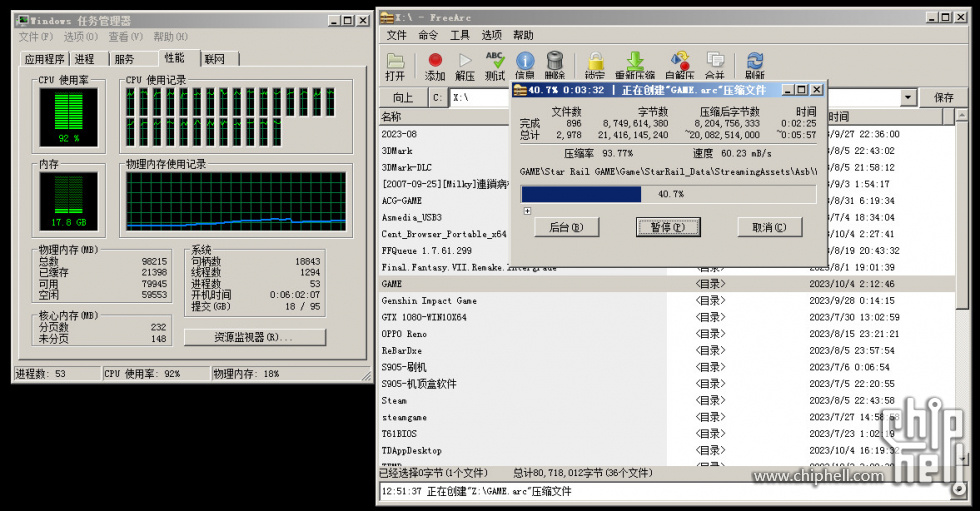980x511 pixels.
Task: Click the 暂停(P) pause button
Action: [668, 227]
